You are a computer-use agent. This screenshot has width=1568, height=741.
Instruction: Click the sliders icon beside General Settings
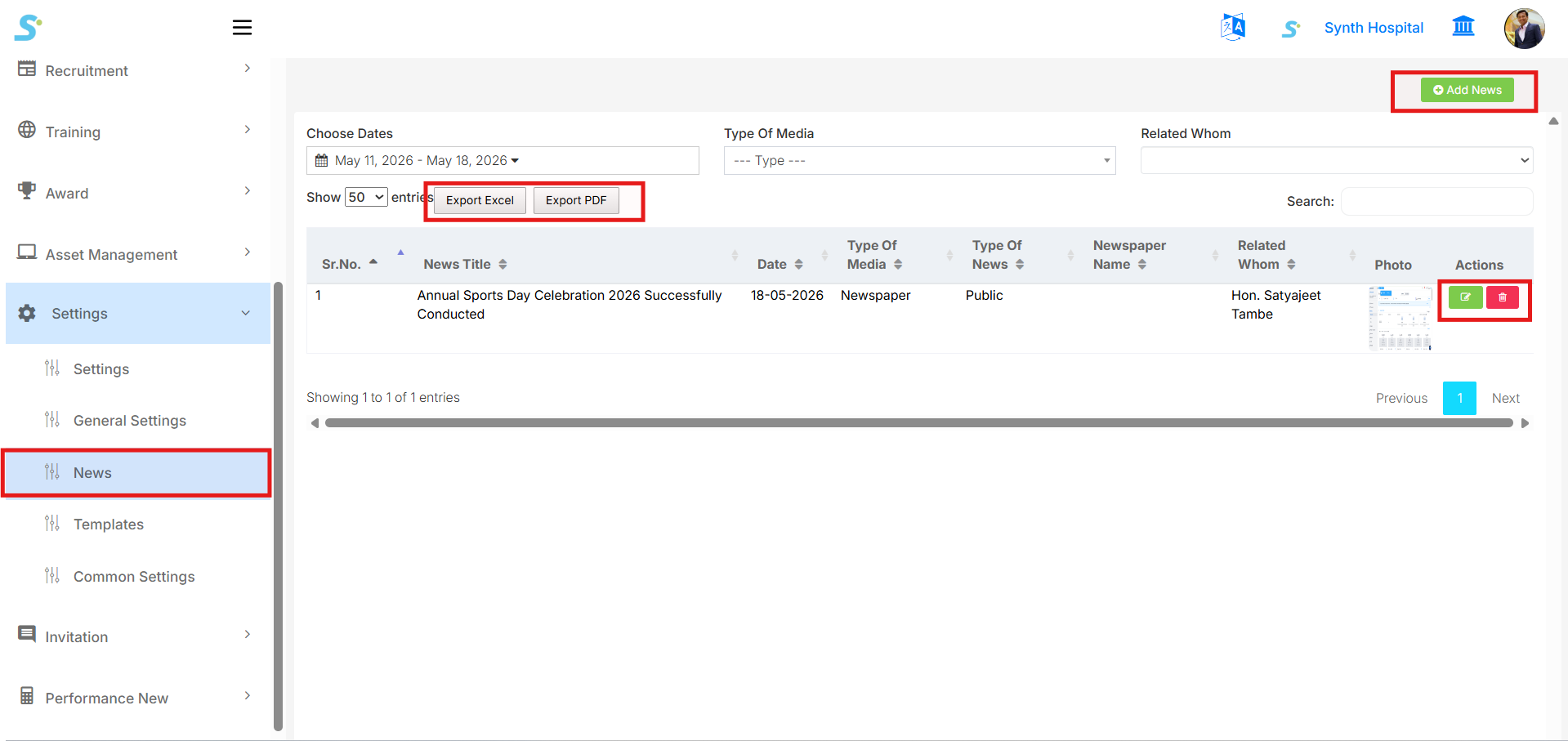tap(52, 420)
